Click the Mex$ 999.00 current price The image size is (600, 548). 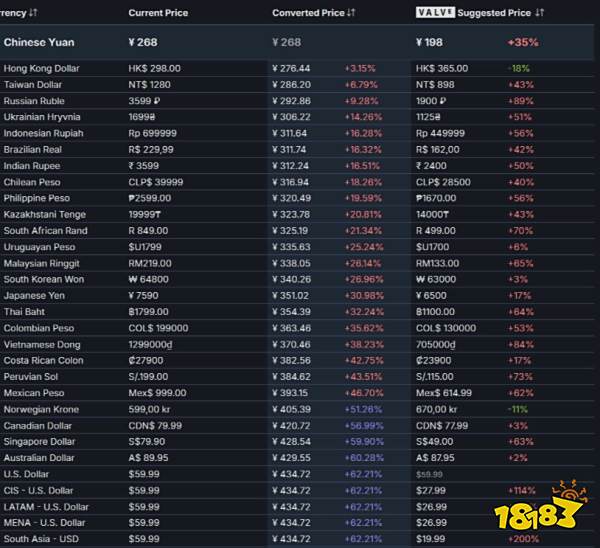(157, 393)
